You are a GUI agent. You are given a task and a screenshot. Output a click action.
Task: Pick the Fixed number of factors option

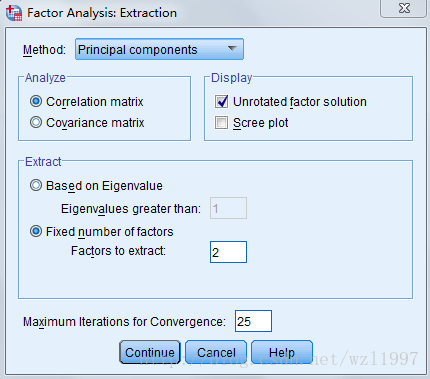click(x=36, y=231)
